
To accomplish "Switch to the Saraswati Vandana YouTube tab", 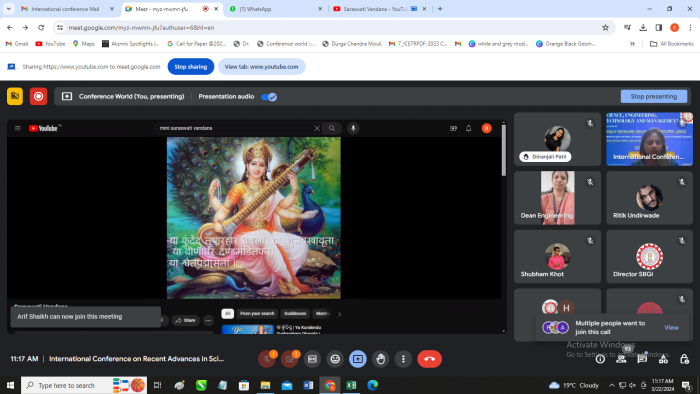I will point(379,9).
